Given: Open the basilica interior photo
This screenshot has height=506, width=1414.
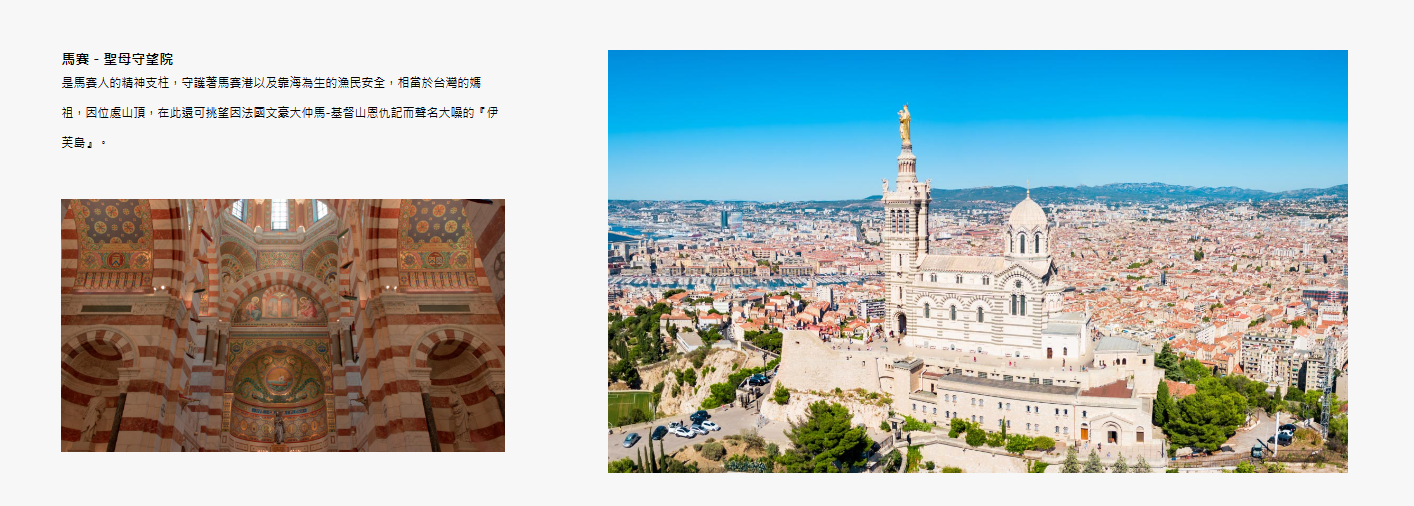Looking at the screenshot, I should (283, 325).
